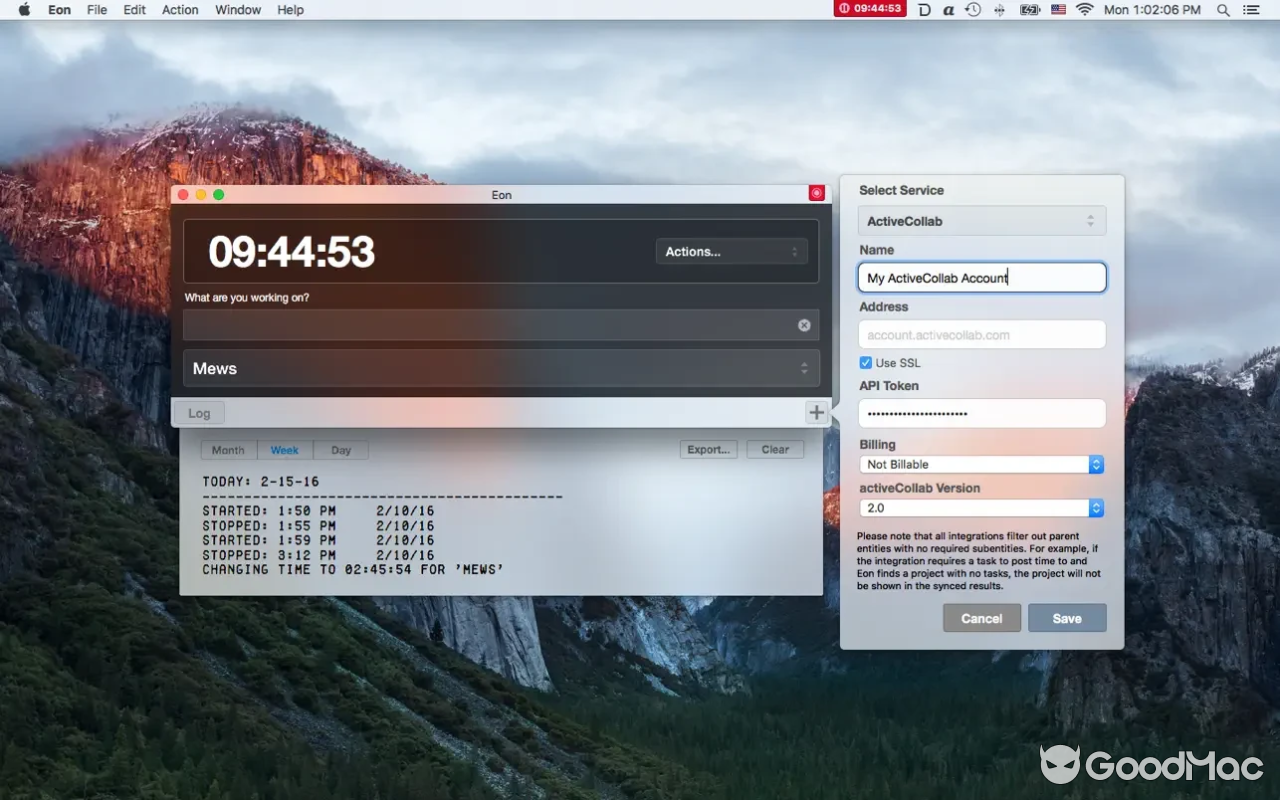Viewport: 1280px width, 800px height.
Task: Export the logged time entries
Action: (x=708, y=449)
